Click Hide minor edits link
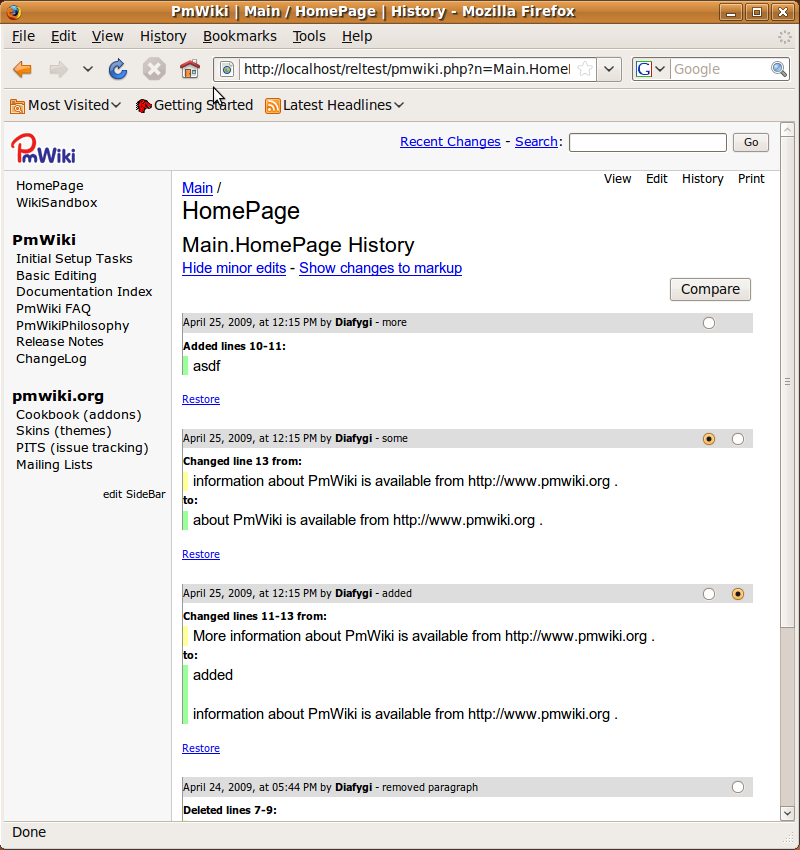Screen dimensions: 800x850 point(234,268)
